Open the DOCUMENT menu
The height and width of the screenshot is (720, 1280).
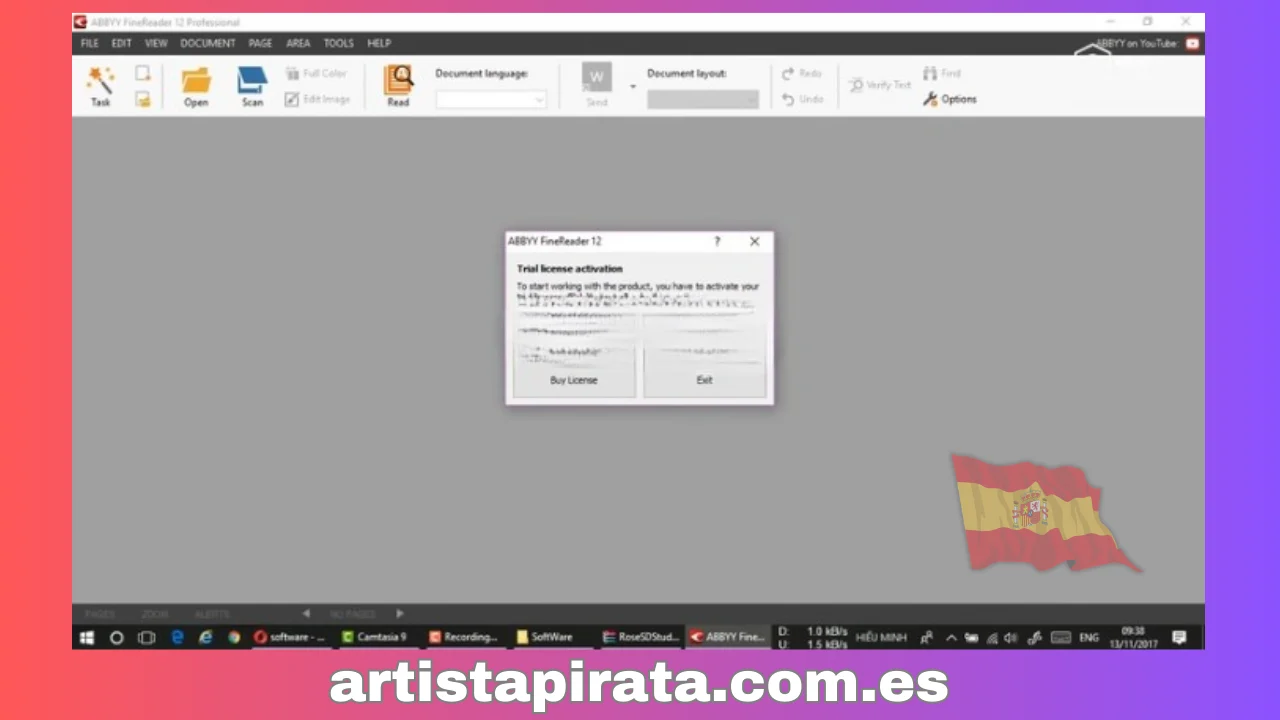coord(208,43)
